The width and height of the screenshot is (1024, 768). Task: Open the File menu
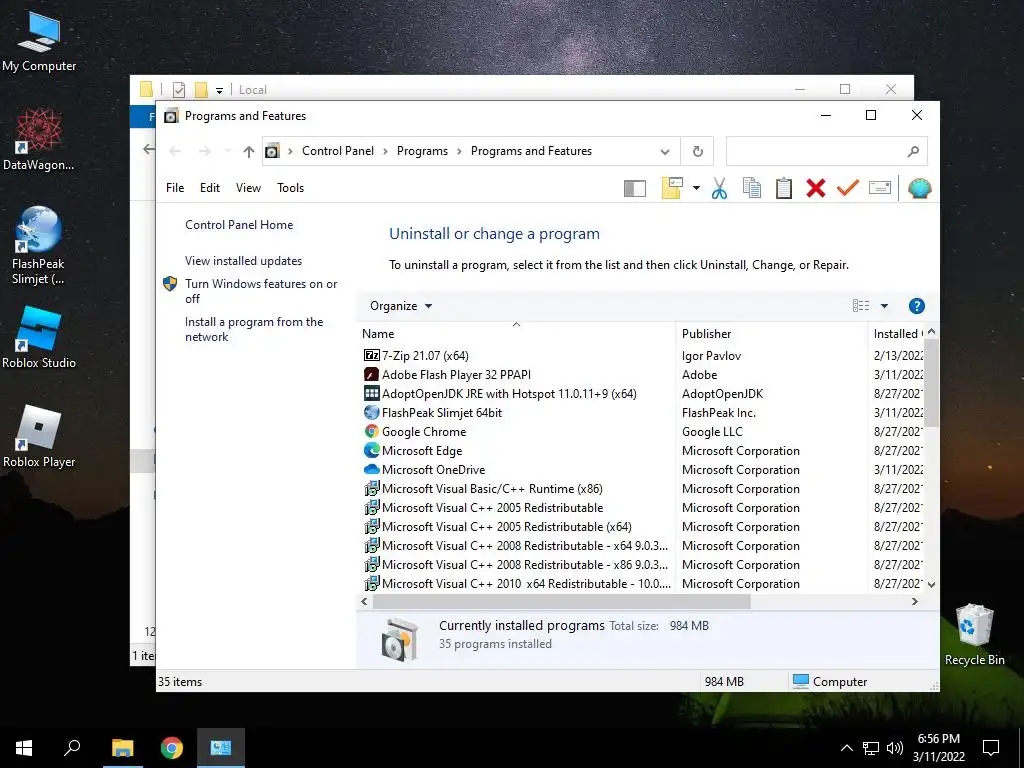[x=175, y=188]
